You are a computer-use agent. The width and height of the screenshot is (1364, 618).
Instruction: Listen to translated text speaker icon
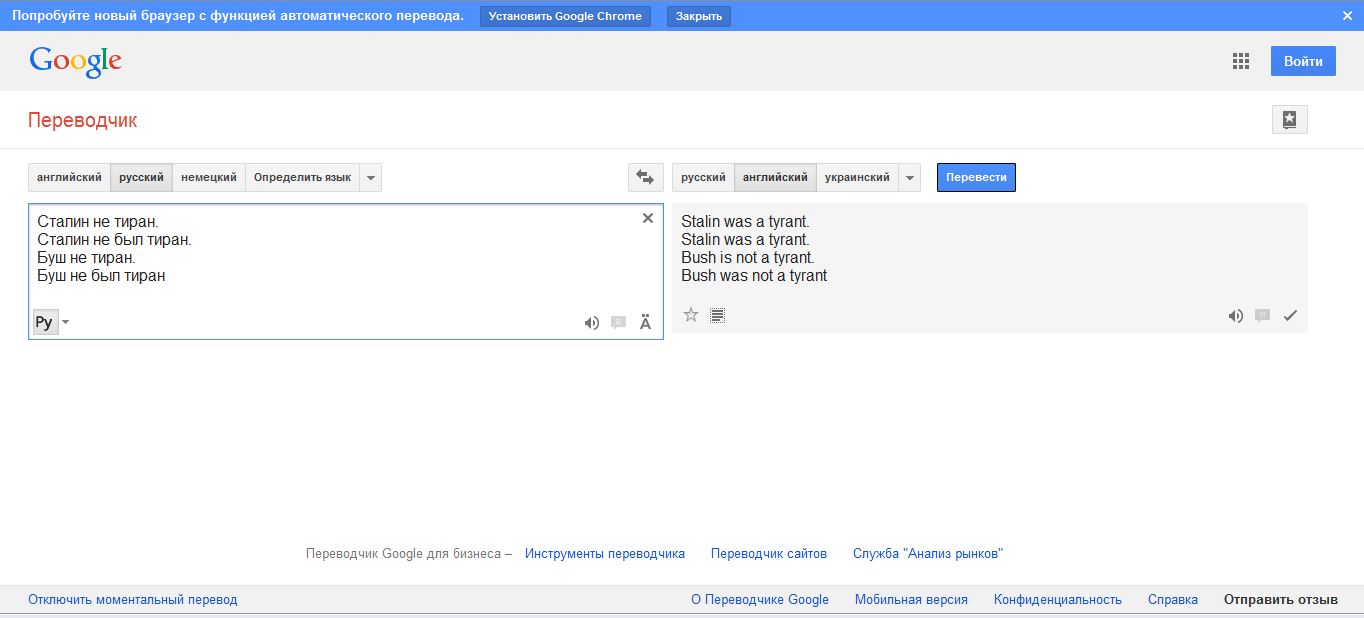pos(1236,316)
